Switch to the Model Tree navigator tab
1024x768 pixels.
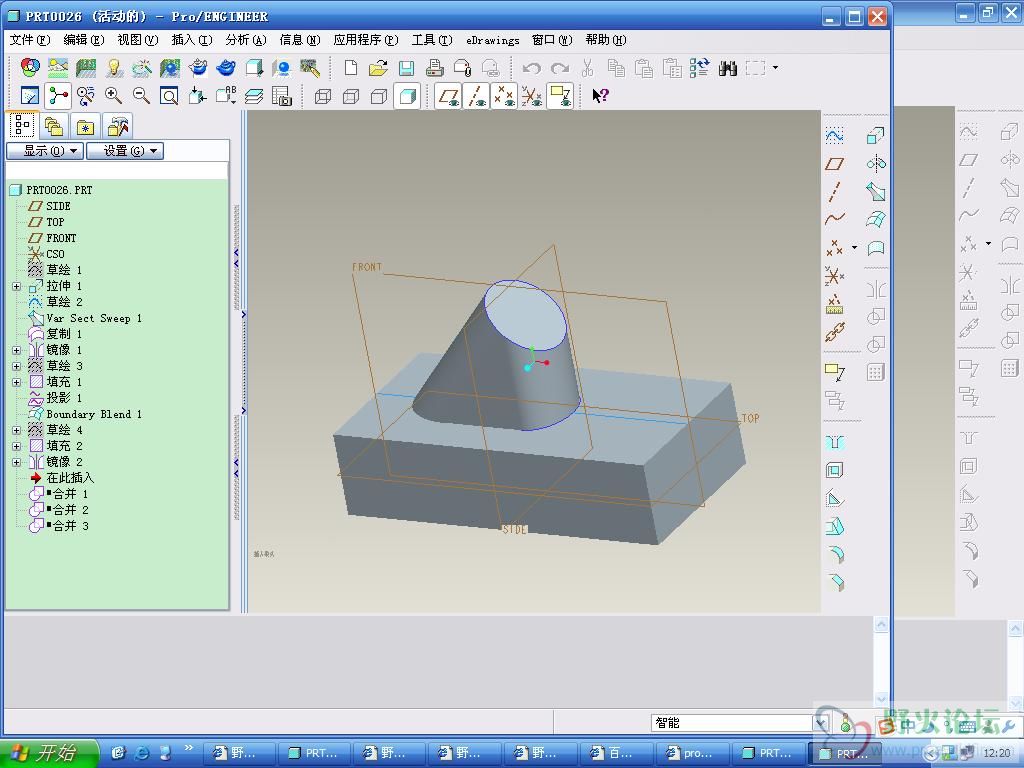coord(23,125)
